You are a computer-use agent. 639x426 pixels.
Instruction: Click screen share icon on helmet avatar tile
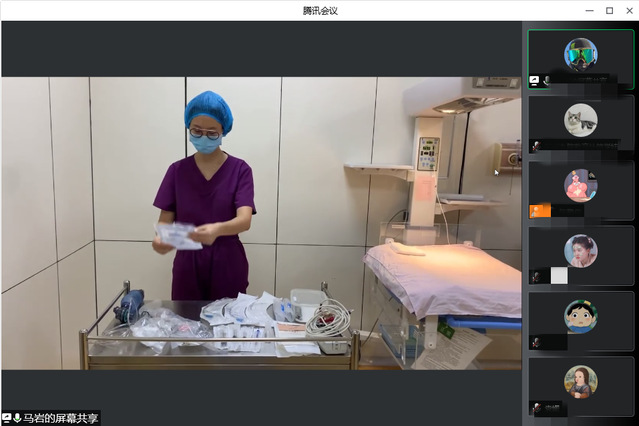tap(535, 80)
